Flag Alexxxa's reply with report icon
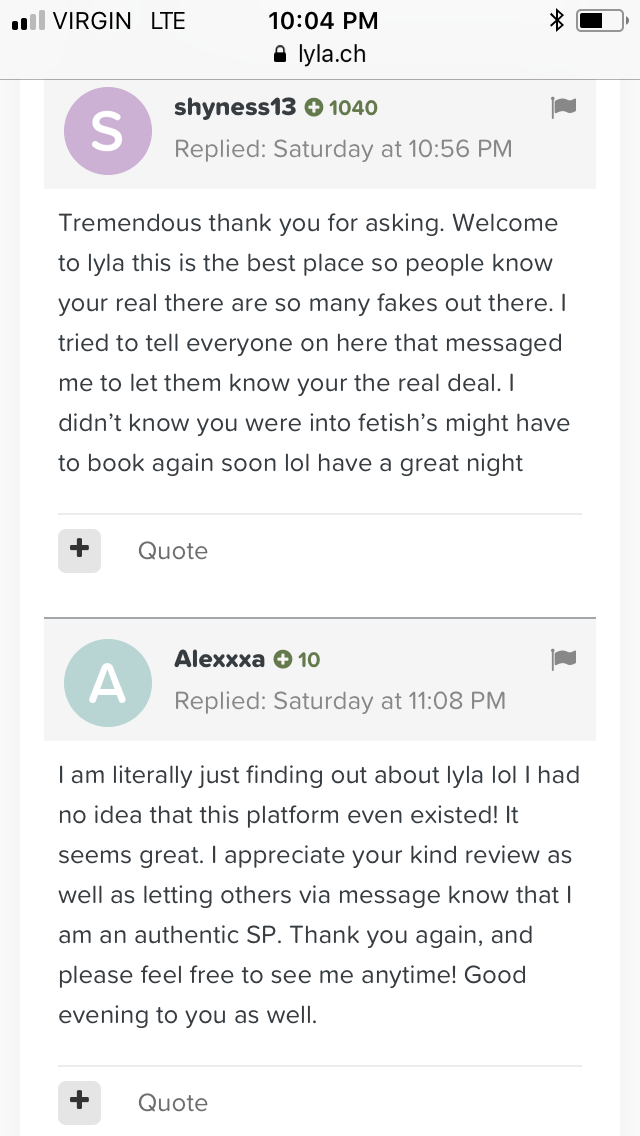Viewport: 640px width, 1136px height. [x=563, y=659]
